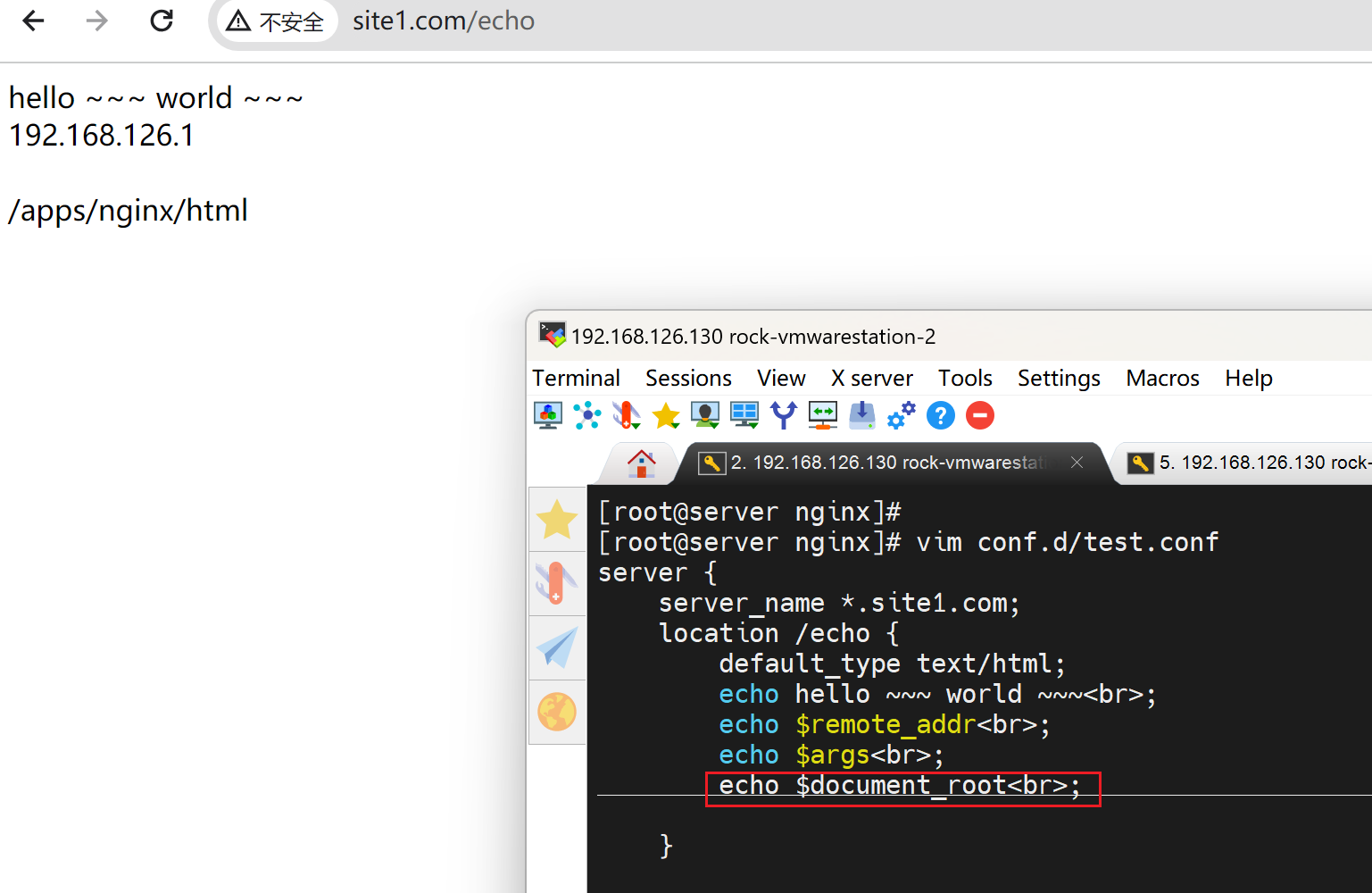Open the Servers network-nodes icon
This screenshot has width=1372, height=893.
click(x=586, y=416)
